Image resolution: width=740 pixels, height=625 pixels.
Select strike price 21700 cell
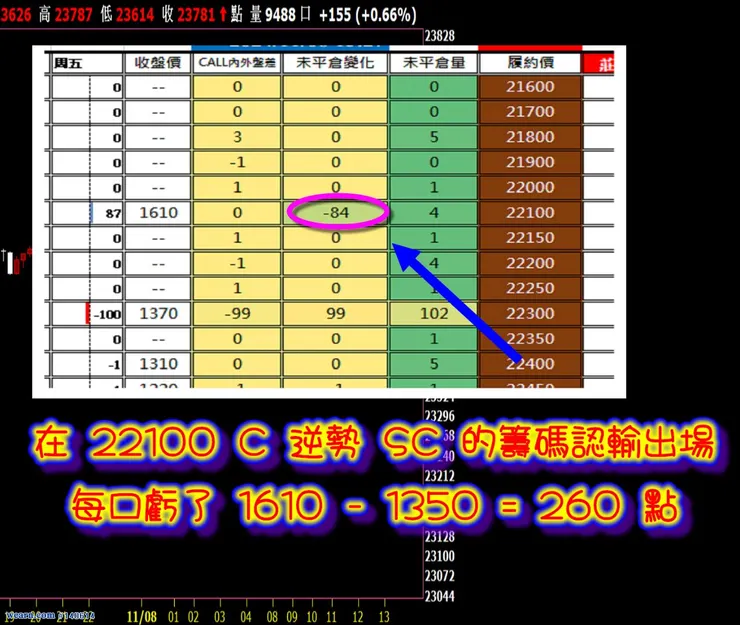click(x=530, y=112)
